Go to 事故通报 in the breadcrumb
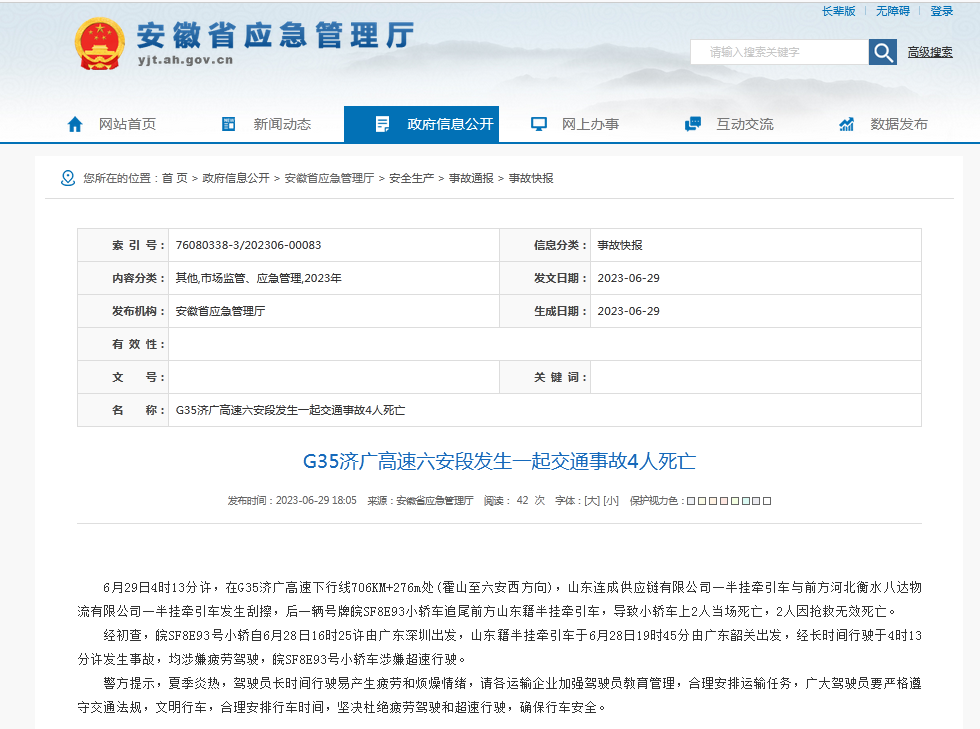This screenshot has width=980, height=729. click(x=471, y=178)
